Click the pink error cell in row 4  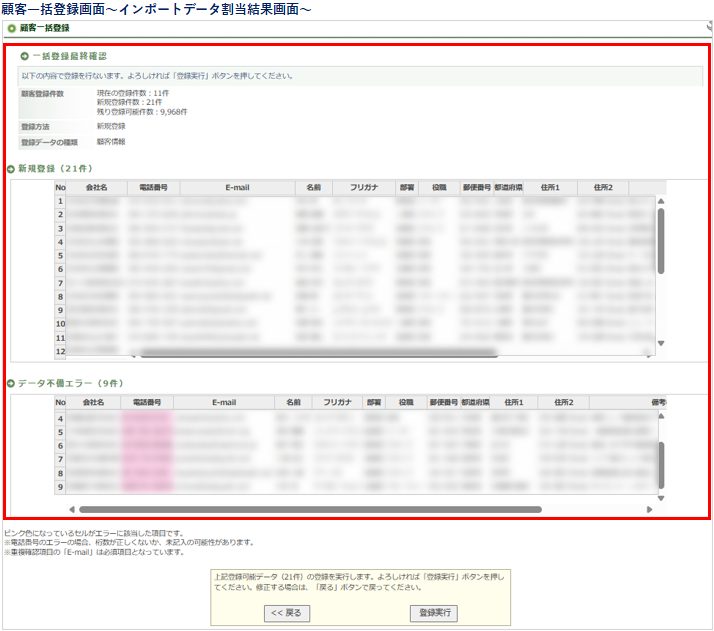point(146,418)
